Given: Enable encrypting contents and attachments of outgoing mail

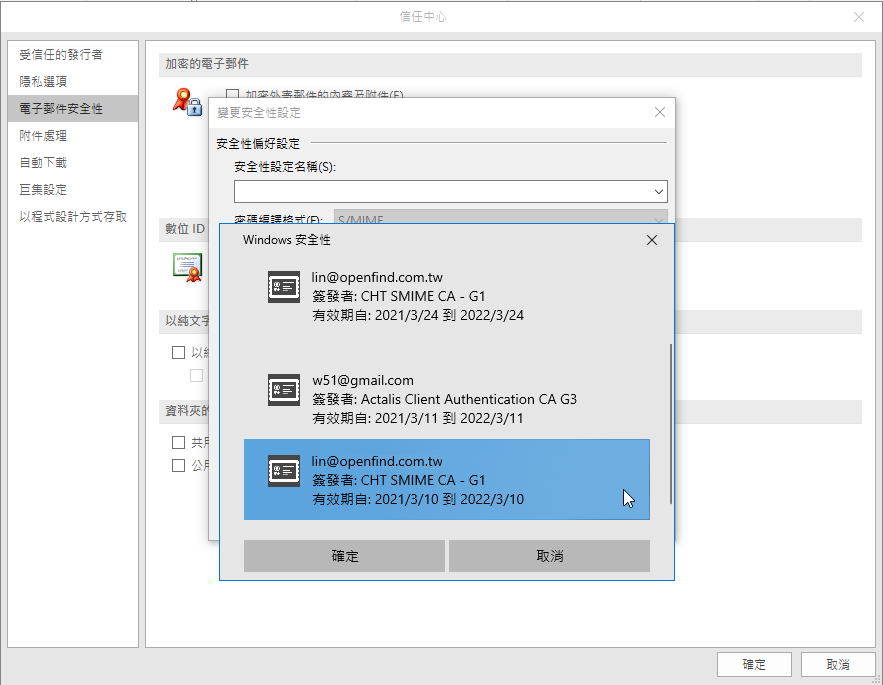Looking at the screenshot, I should (231, 93).
